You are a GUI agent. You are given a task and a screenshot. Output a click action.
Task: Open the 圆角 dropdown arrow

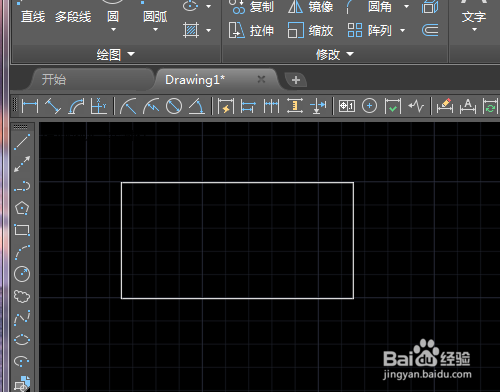pyautogui.click(x=406, y=6)
